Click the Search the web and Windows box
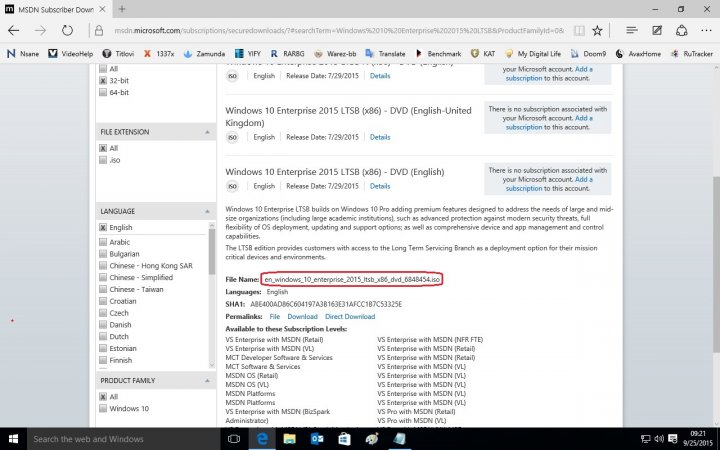The image size is (720, 450). tap(122, 439)
